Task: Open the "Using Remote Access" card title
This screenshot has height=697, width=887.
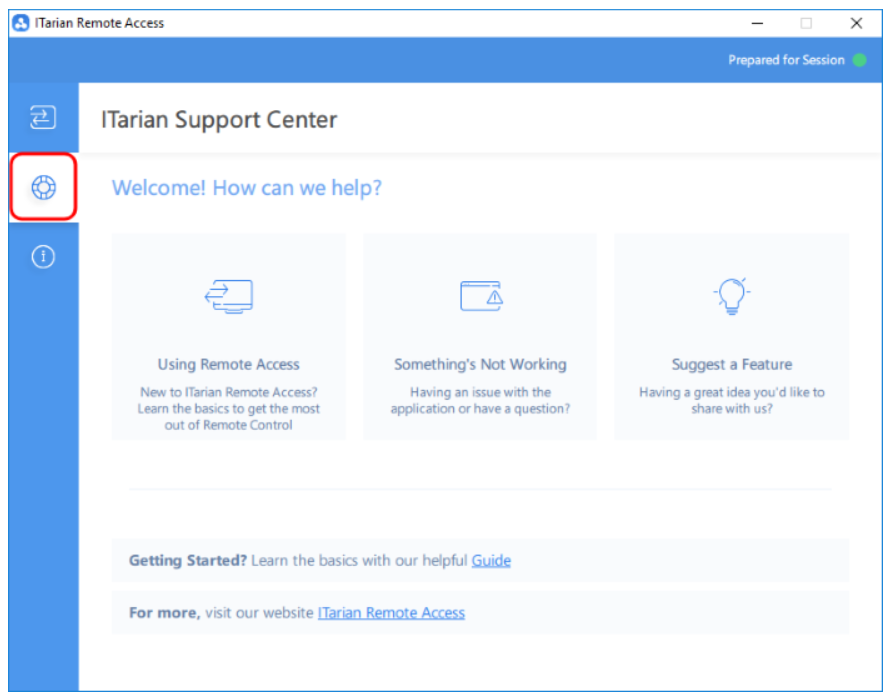Action: point(228,364)
